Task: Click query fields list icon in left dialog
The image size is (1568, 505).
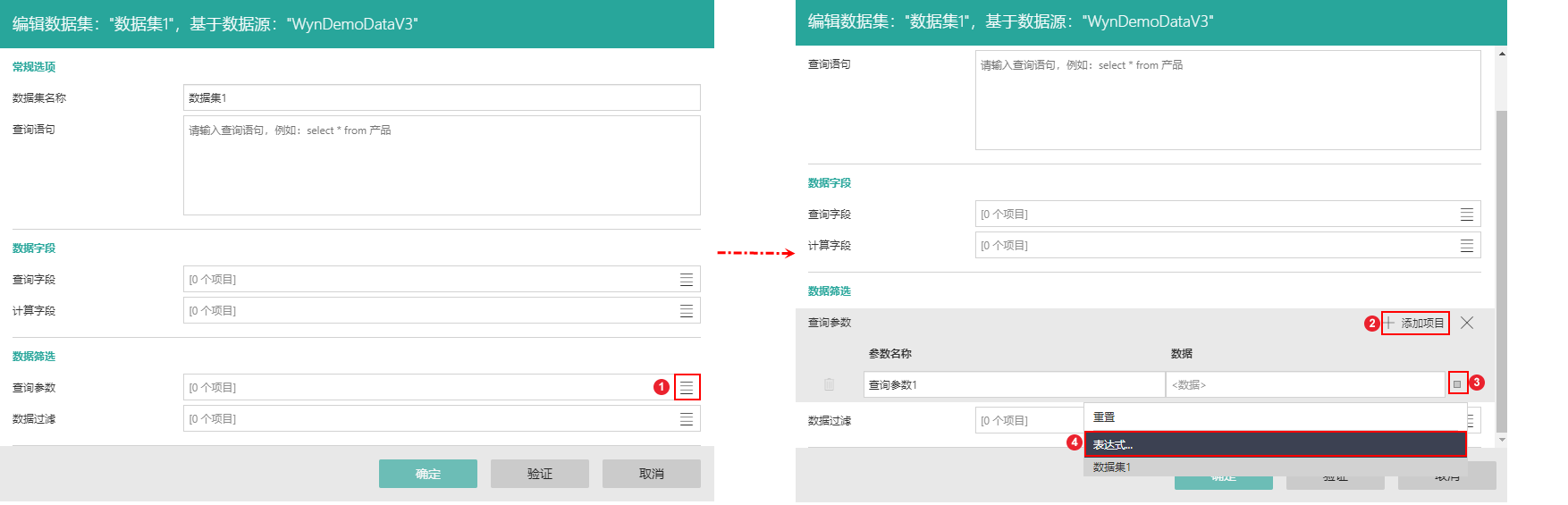Action: tap(687, 280)
